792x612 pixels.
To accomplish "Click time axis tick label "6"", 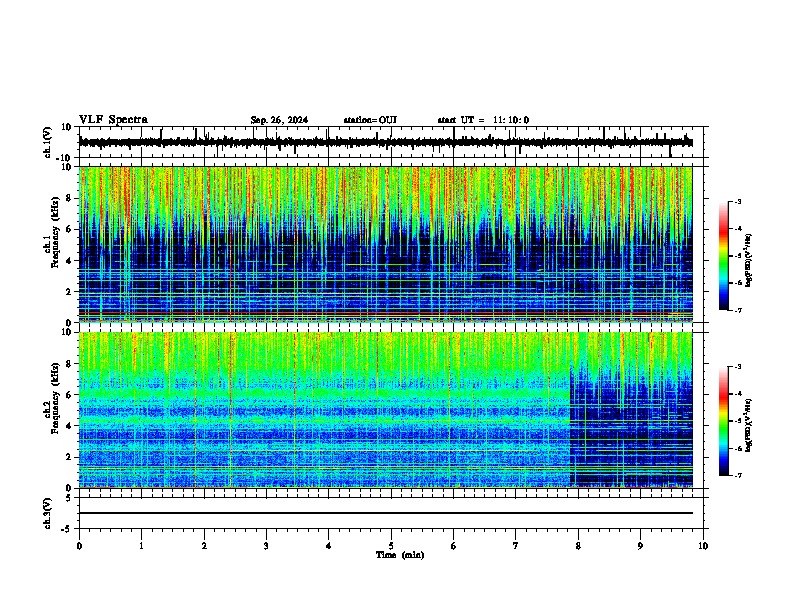I will point(454,546).
